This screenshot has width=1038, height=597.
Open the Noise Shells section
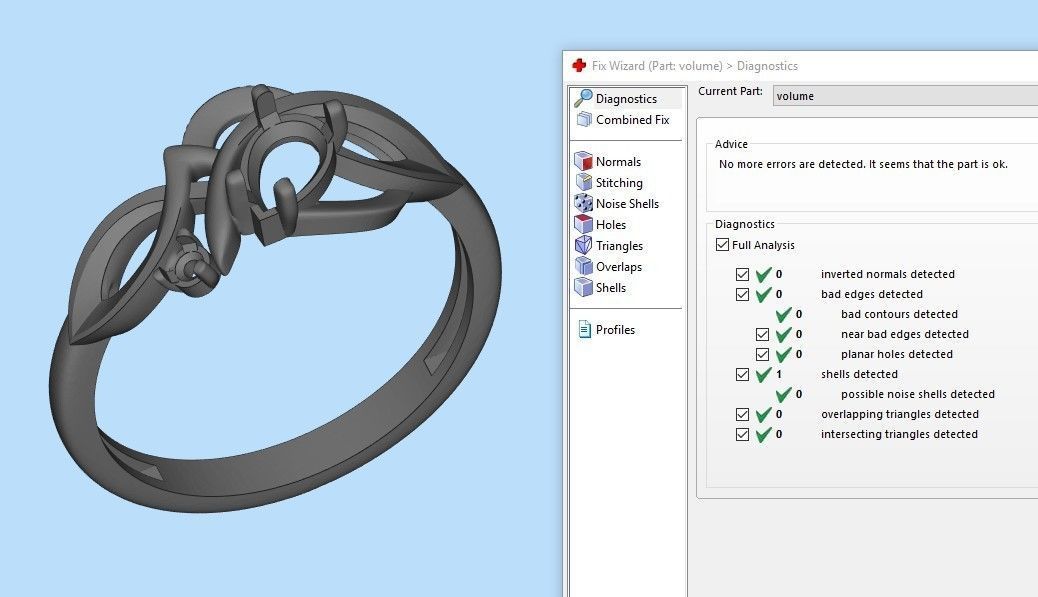(627, 204)
